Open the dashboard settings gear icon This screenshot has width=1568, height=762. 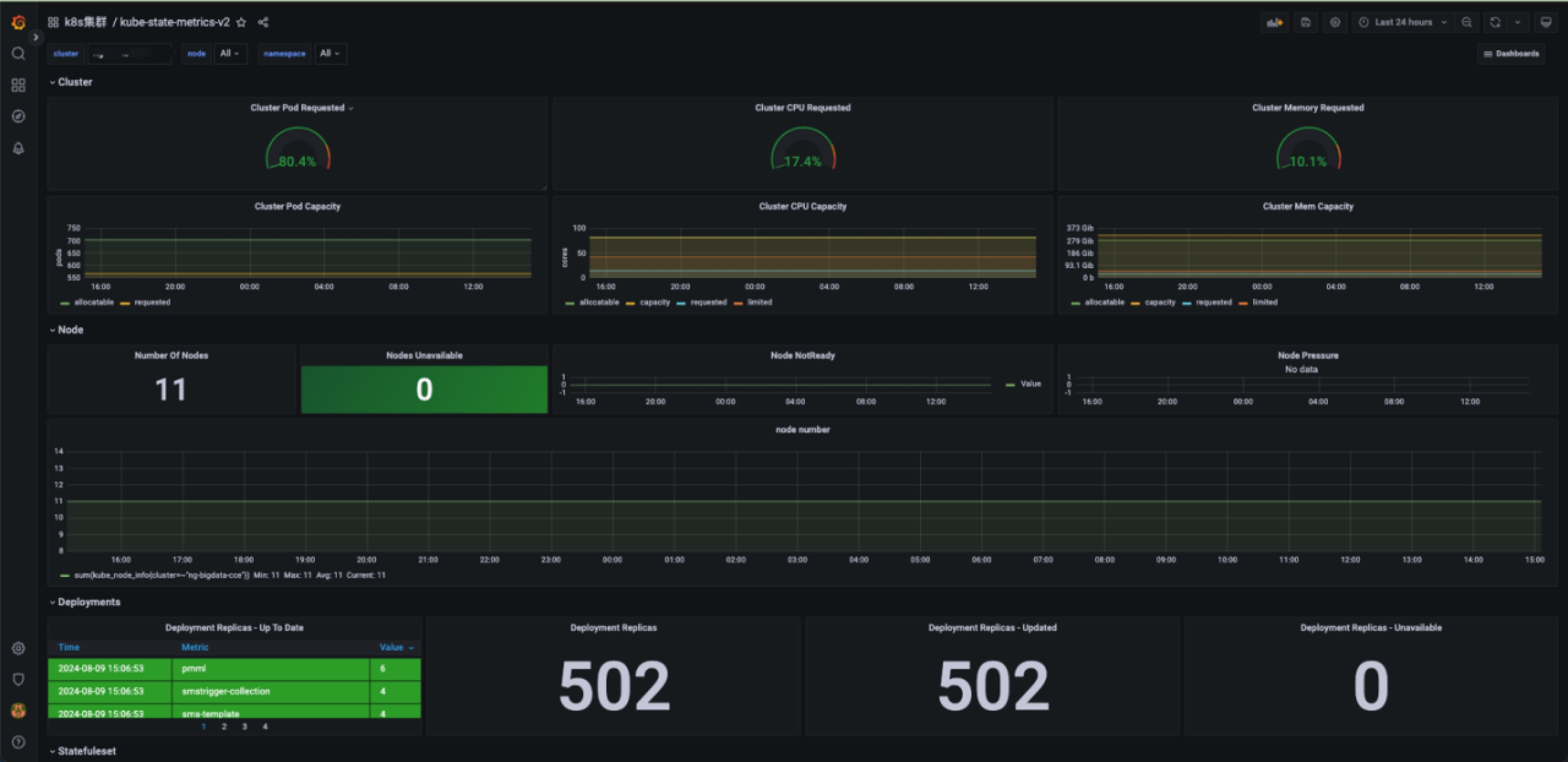click(1335, 23)
